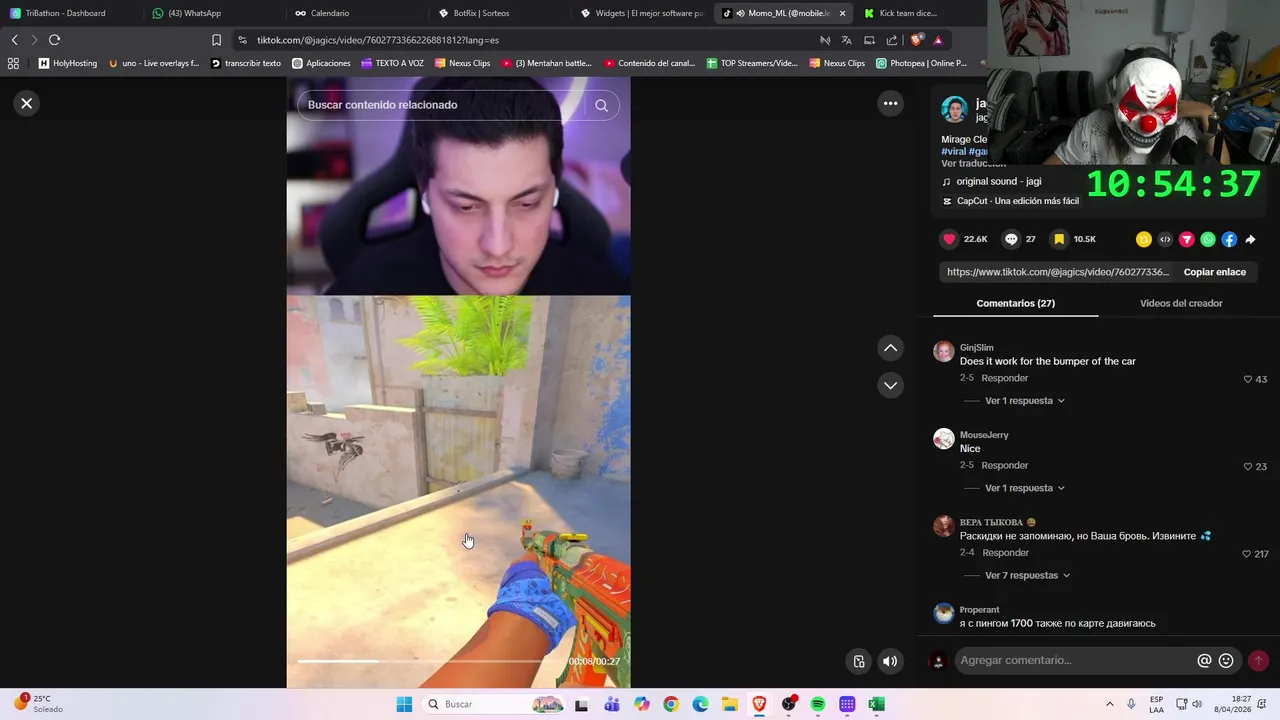Reply to GinjSlim's comment

coord(1005,378)
